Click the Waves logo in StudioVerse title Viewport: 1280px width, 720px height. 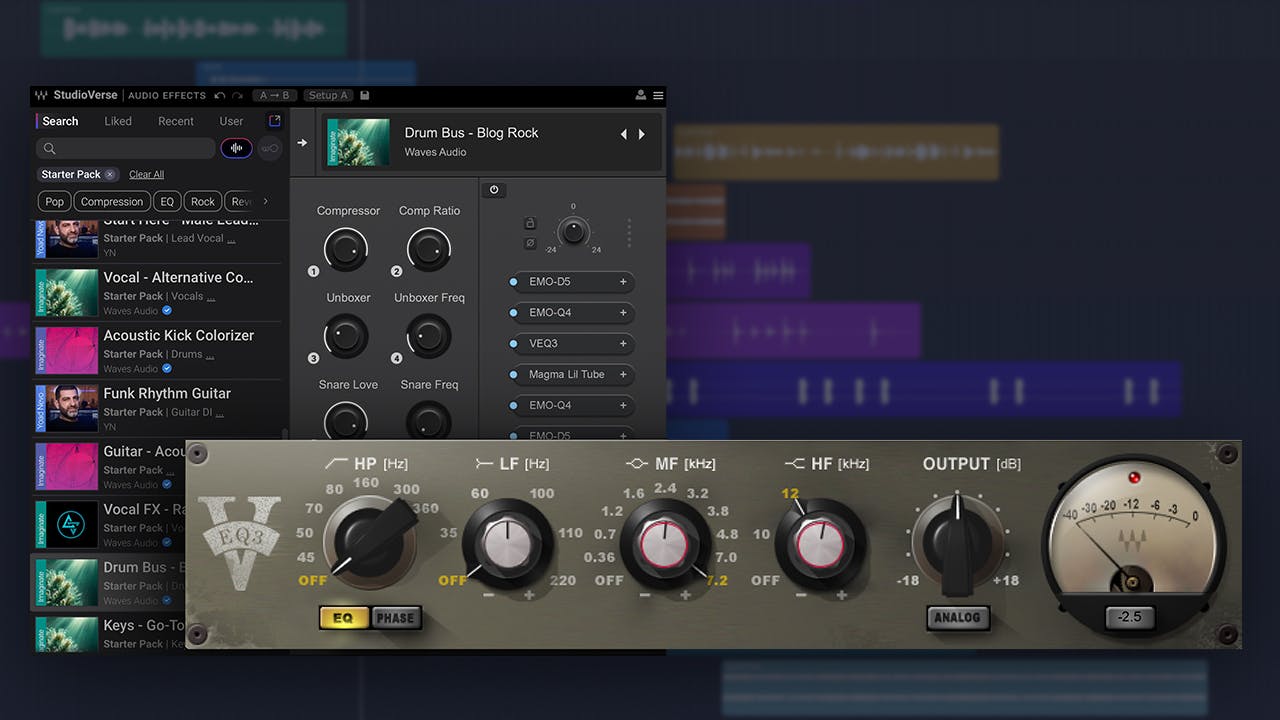tap(41, 96)
